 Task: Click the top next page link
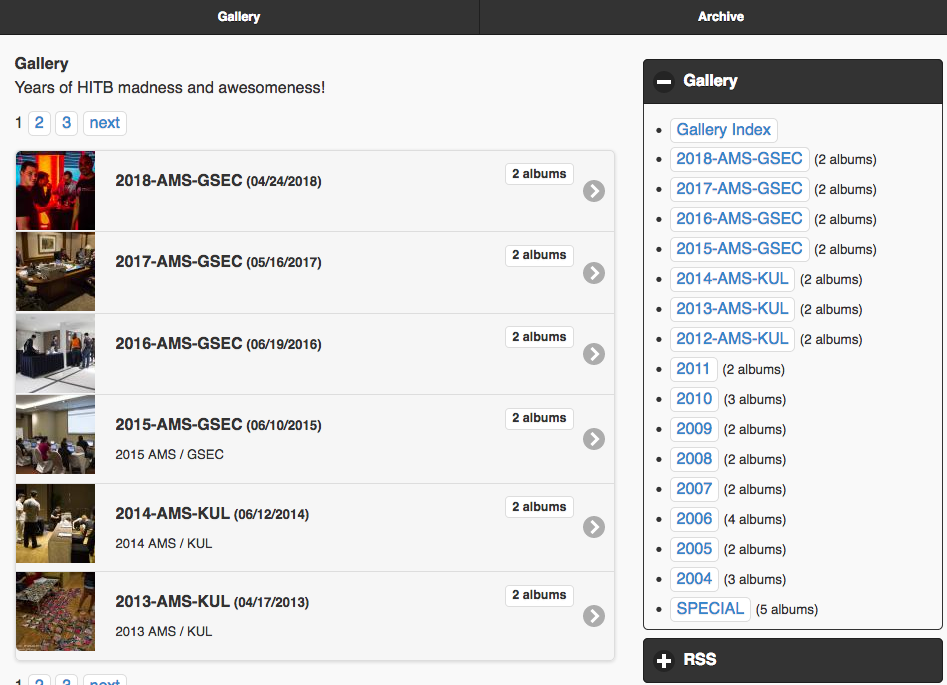pos(104,123)
